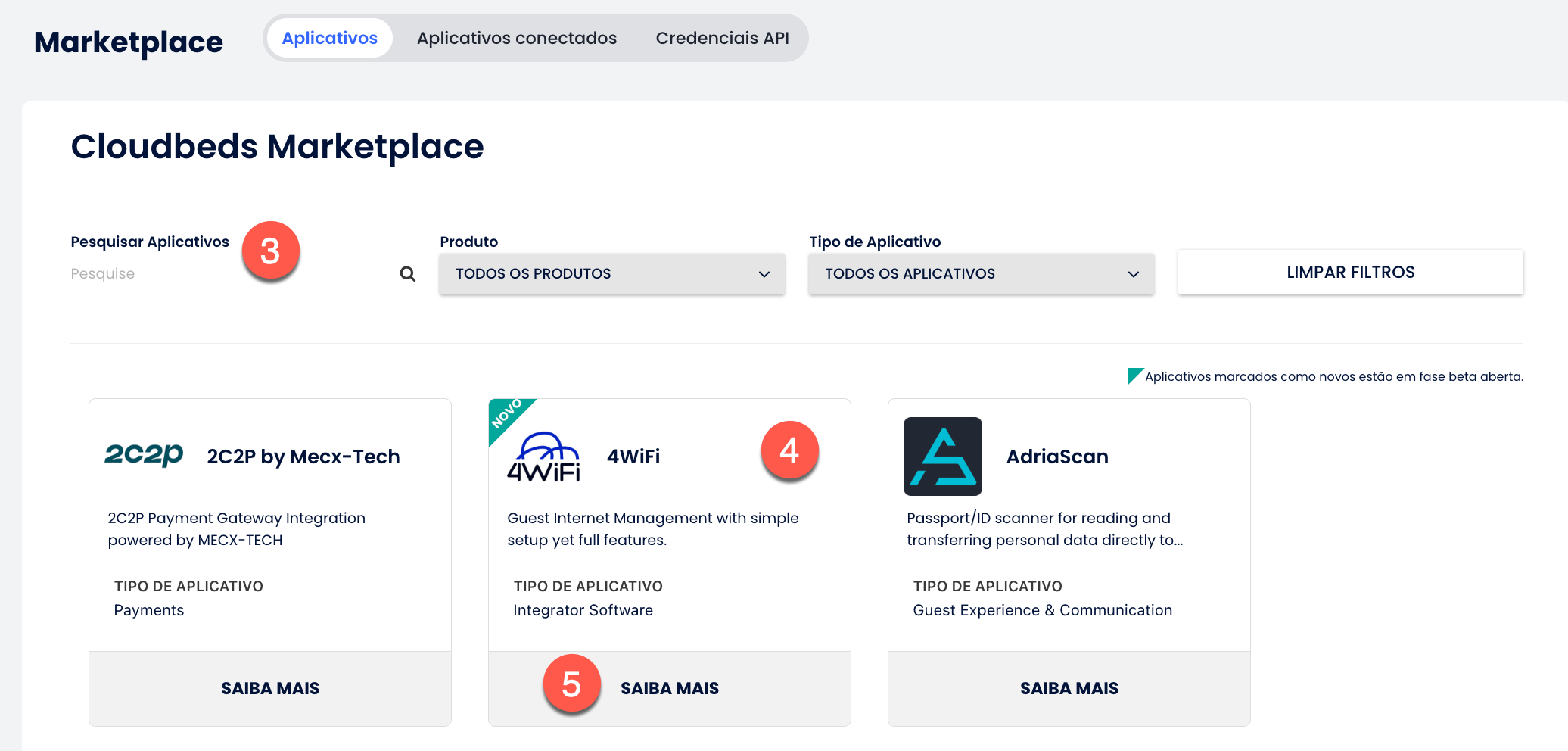Click the chevron arrow in Produto dropdown
Image resolution: width=1568 pixels, height=751 pixels.
(x=764, y=274)
